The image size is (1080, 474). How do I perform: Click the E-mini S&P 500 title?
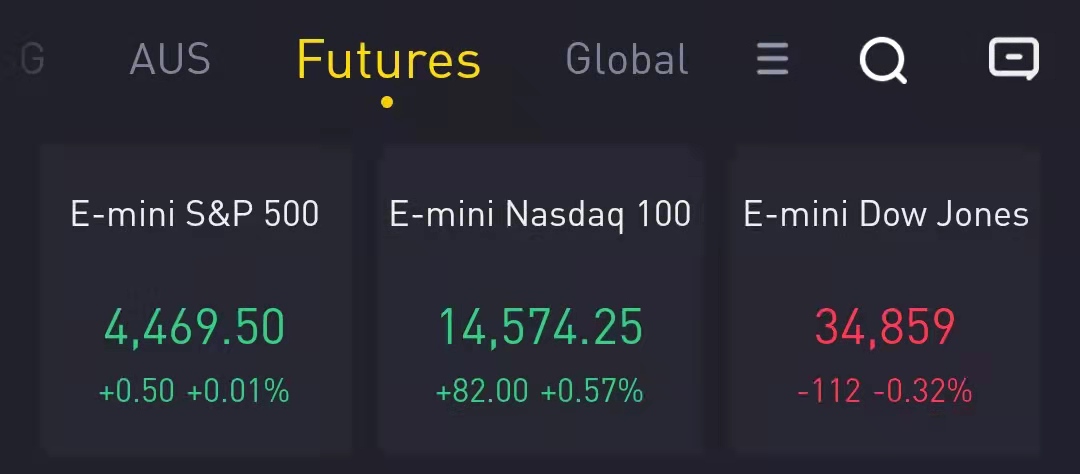[195, 214]
